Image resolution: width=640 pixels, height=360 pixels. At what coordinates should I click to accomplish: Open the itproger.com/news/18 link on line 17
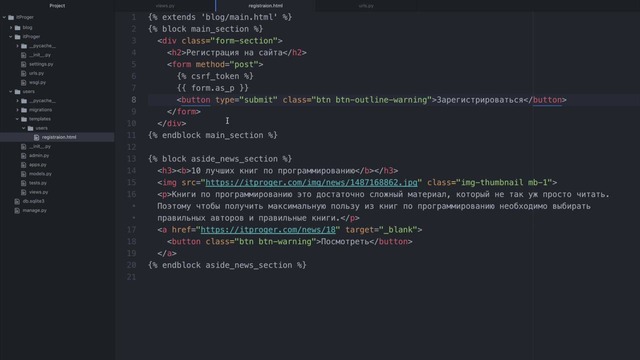[268, 230]
